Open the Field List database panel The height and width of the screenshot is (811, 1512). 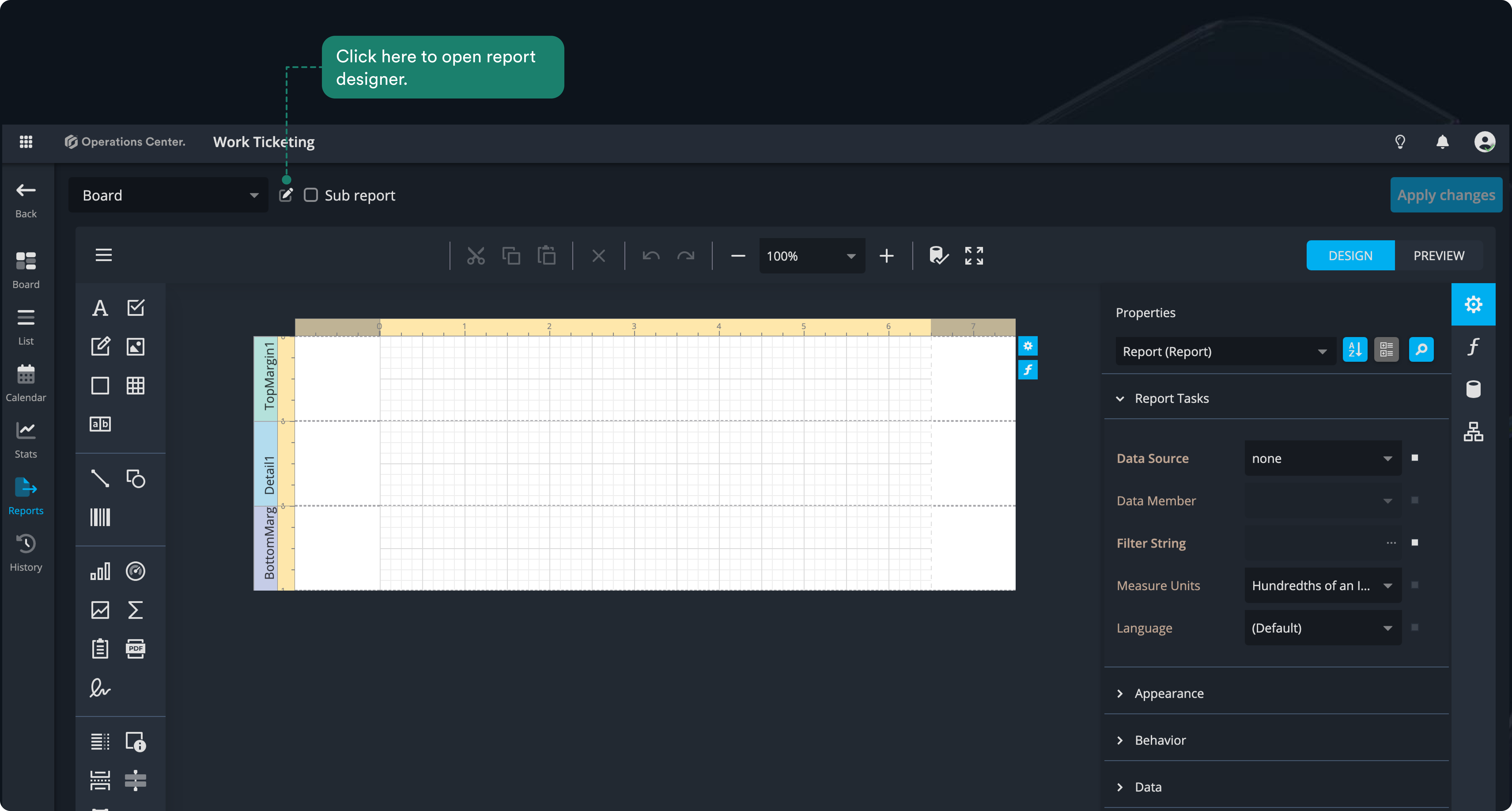[x=1473, y=389]
